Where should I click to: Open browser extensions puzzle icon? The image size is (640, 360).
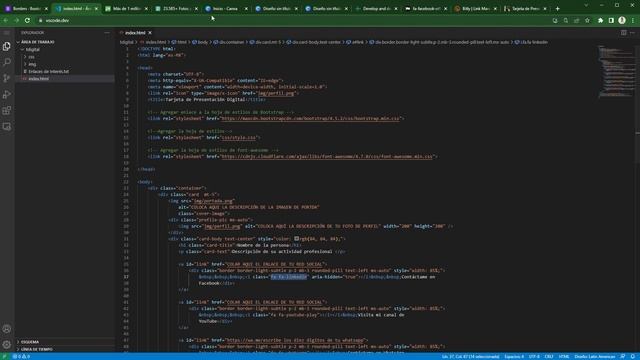(600, 20)
